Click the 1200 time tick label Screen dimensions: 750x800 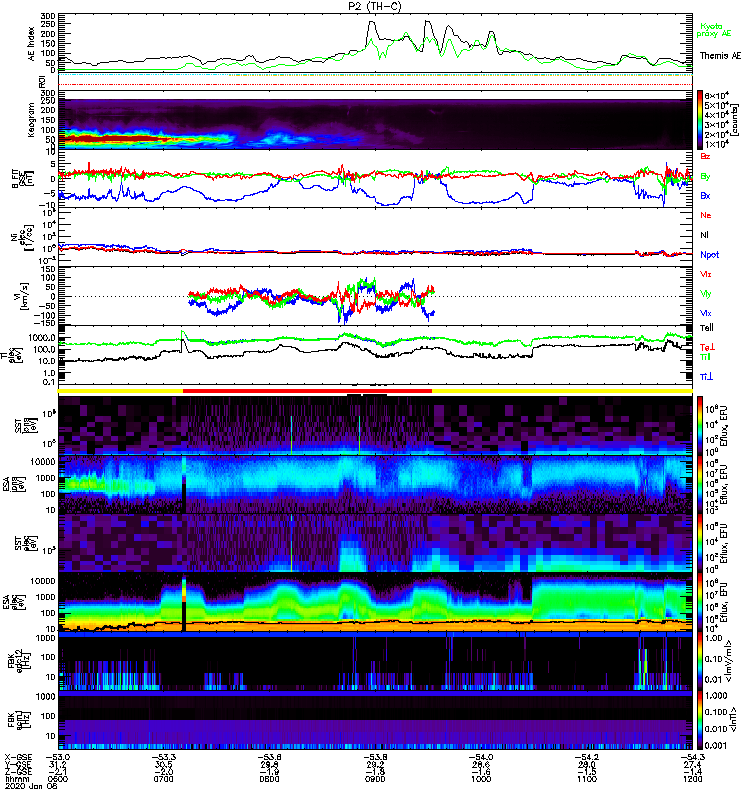[x=692, y=779]
